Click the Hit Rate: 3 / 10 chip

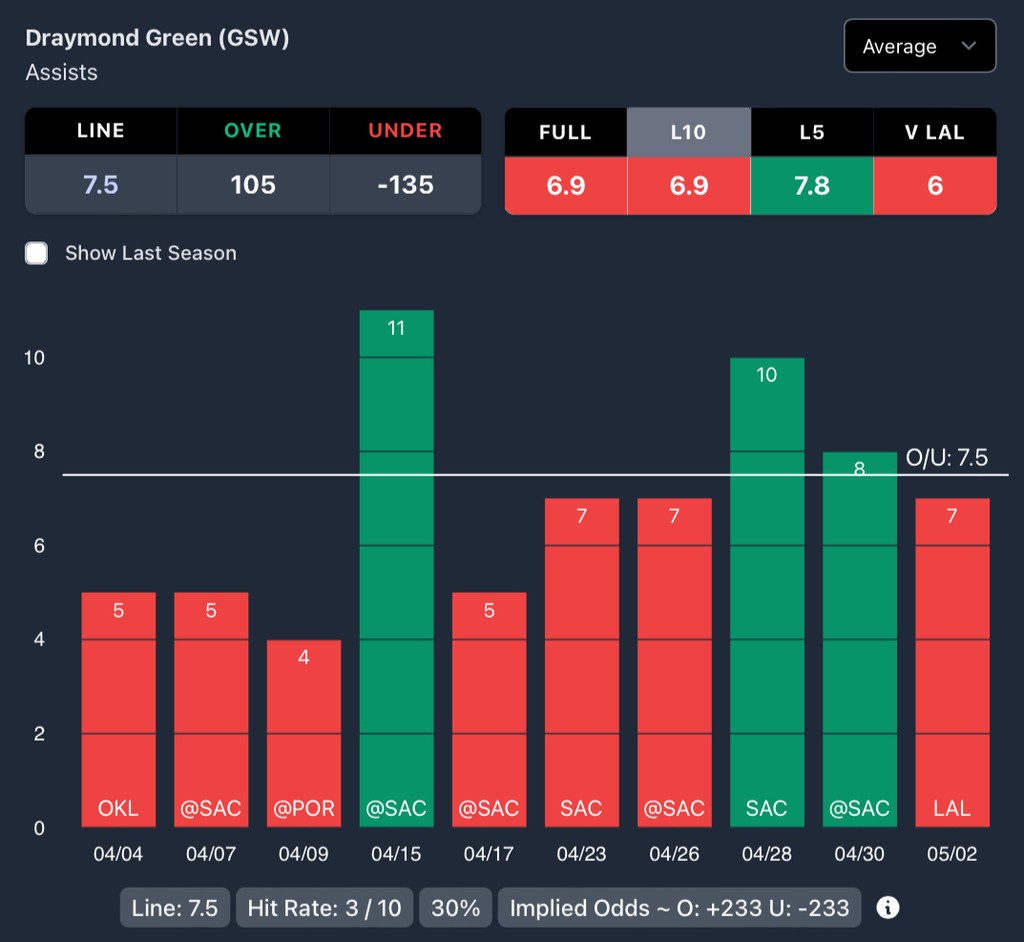(x=324, y=907)
